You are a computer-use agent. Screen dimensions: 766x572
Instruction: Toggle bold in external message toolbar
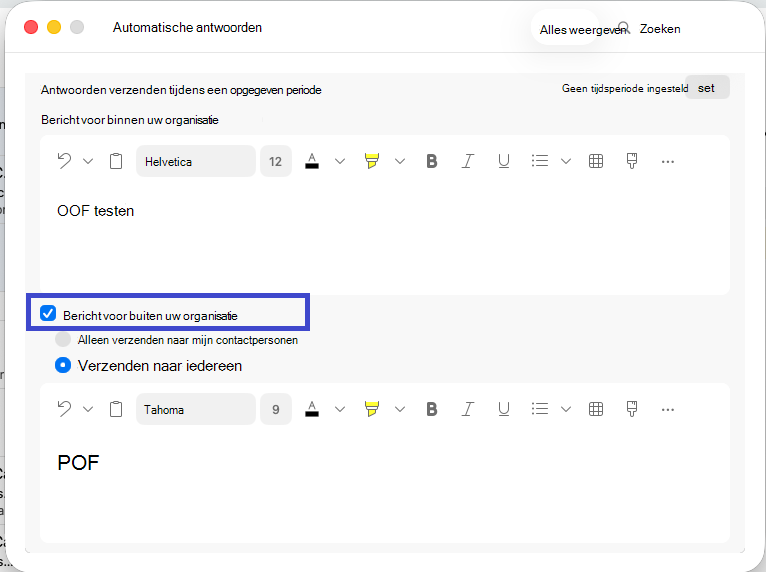click(431, 409)
